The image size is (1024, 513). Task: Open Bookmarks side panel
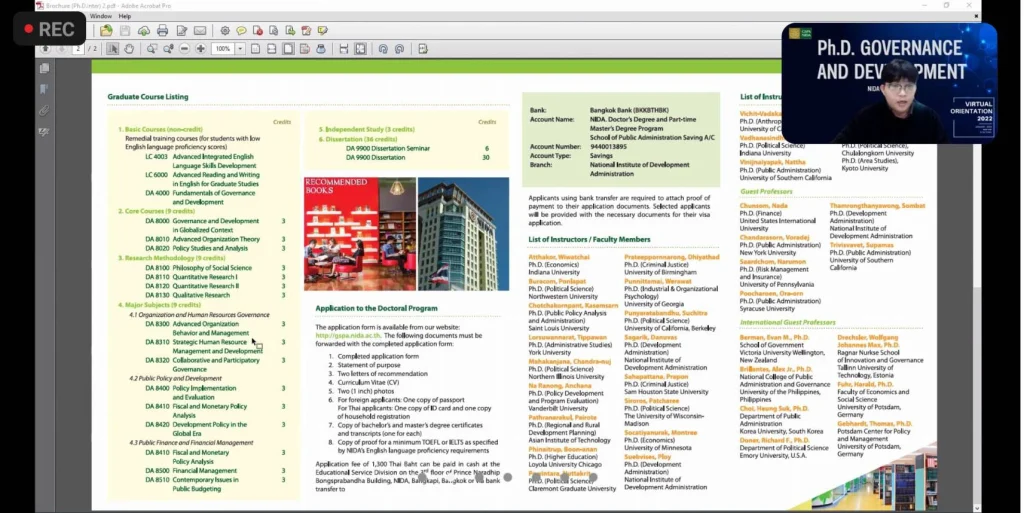click(x=44, y=89)
